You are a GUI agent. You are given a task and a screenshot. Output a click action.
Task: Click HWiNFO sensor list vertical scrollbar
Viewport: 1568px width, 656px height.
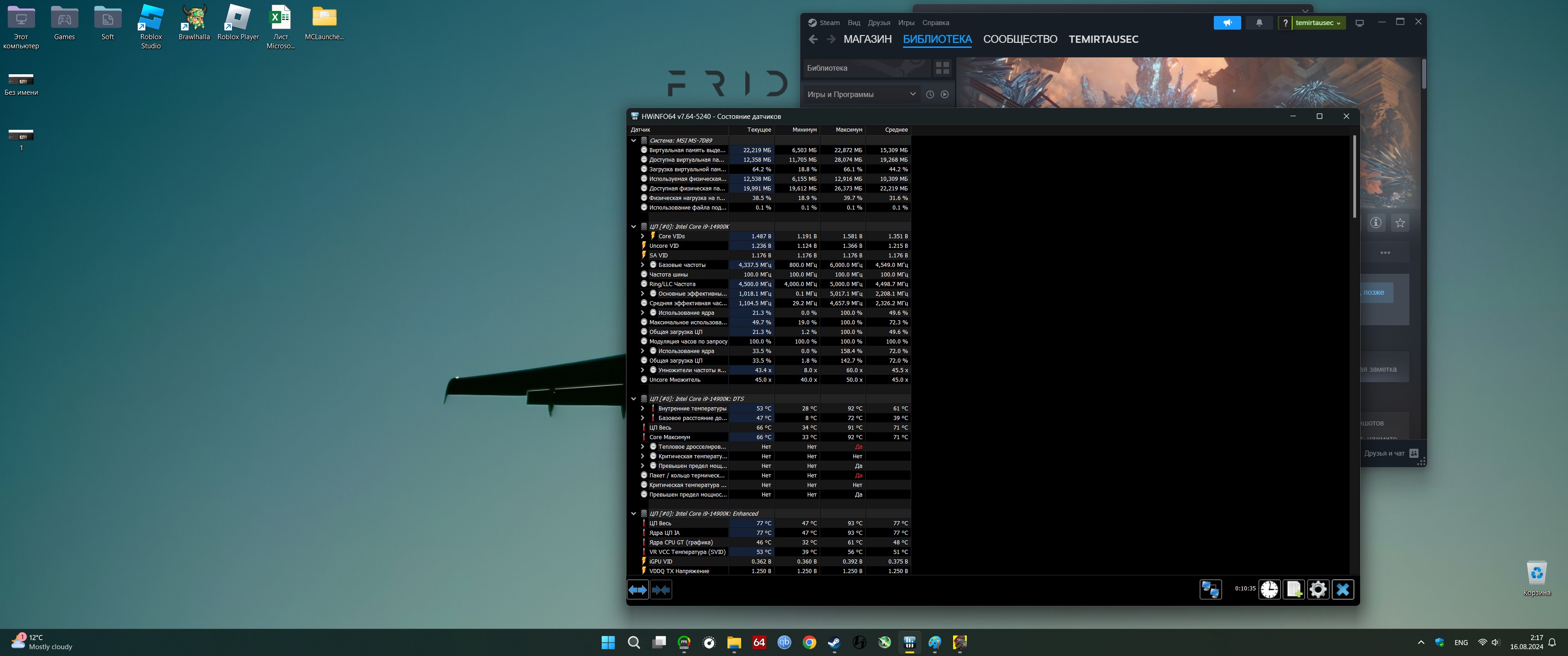1354,176
